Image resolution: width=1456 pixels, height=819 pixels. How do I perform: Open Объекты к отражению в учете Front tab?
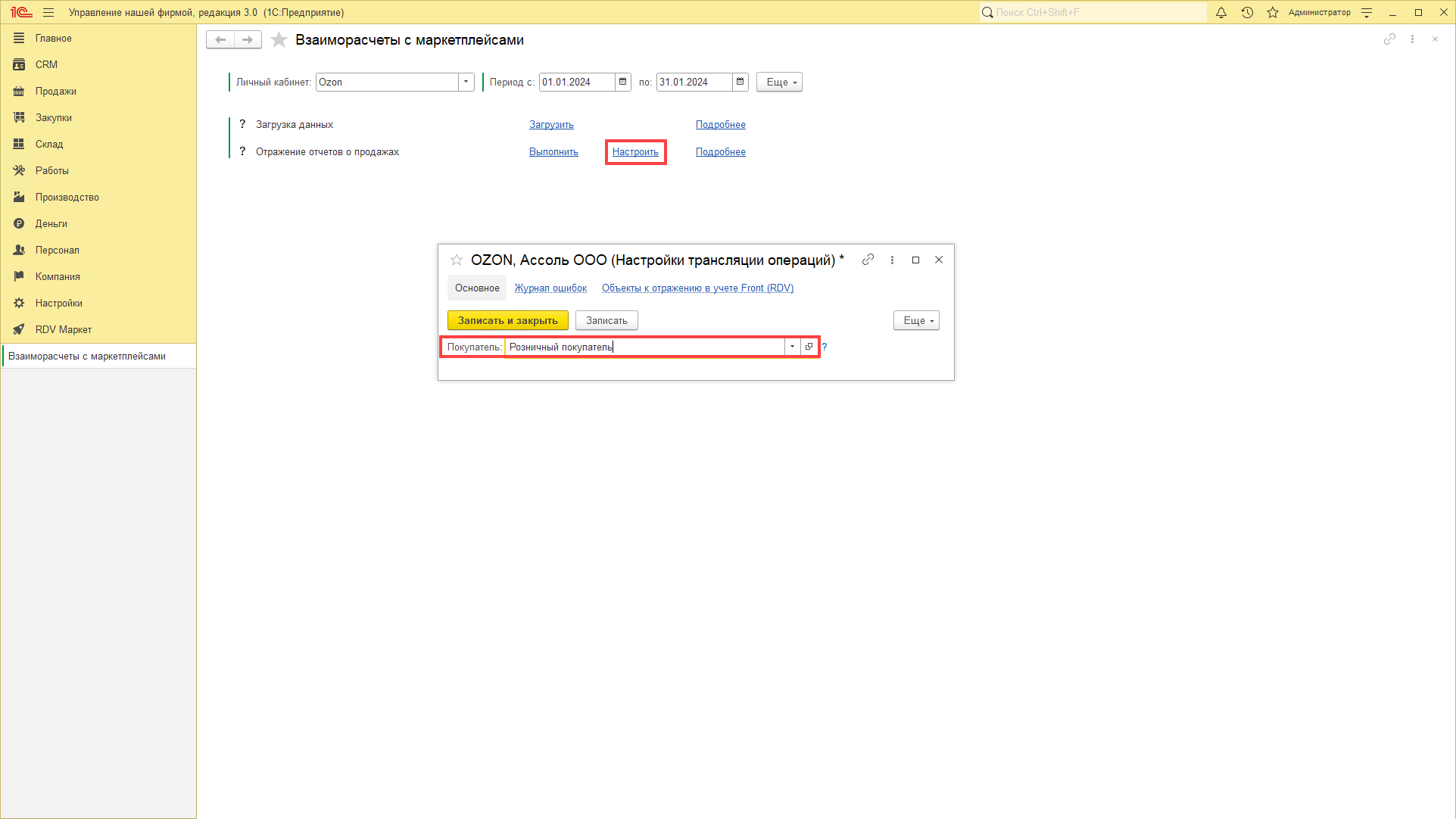(x=697, y=288)
